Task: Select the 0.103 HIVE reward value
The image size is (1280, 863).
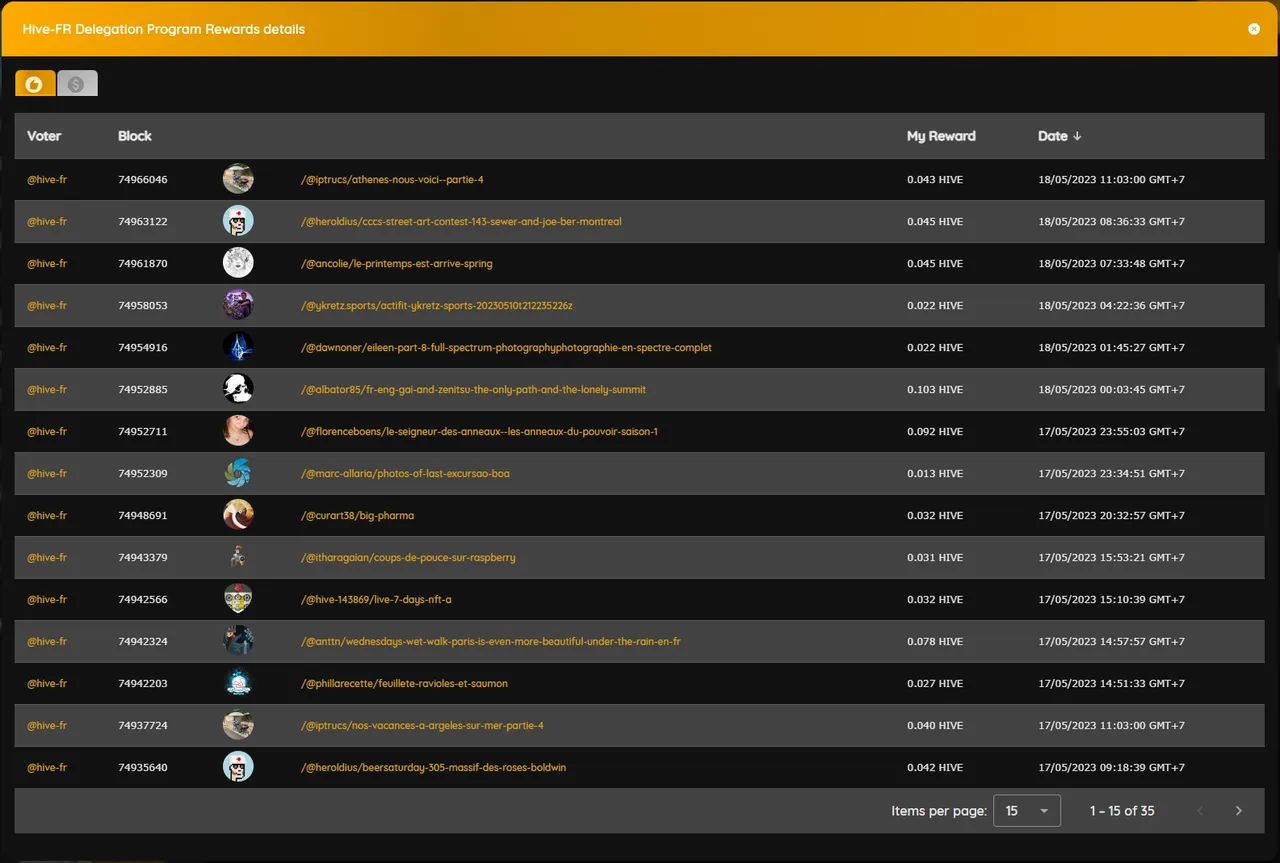Action: point(935,390)
